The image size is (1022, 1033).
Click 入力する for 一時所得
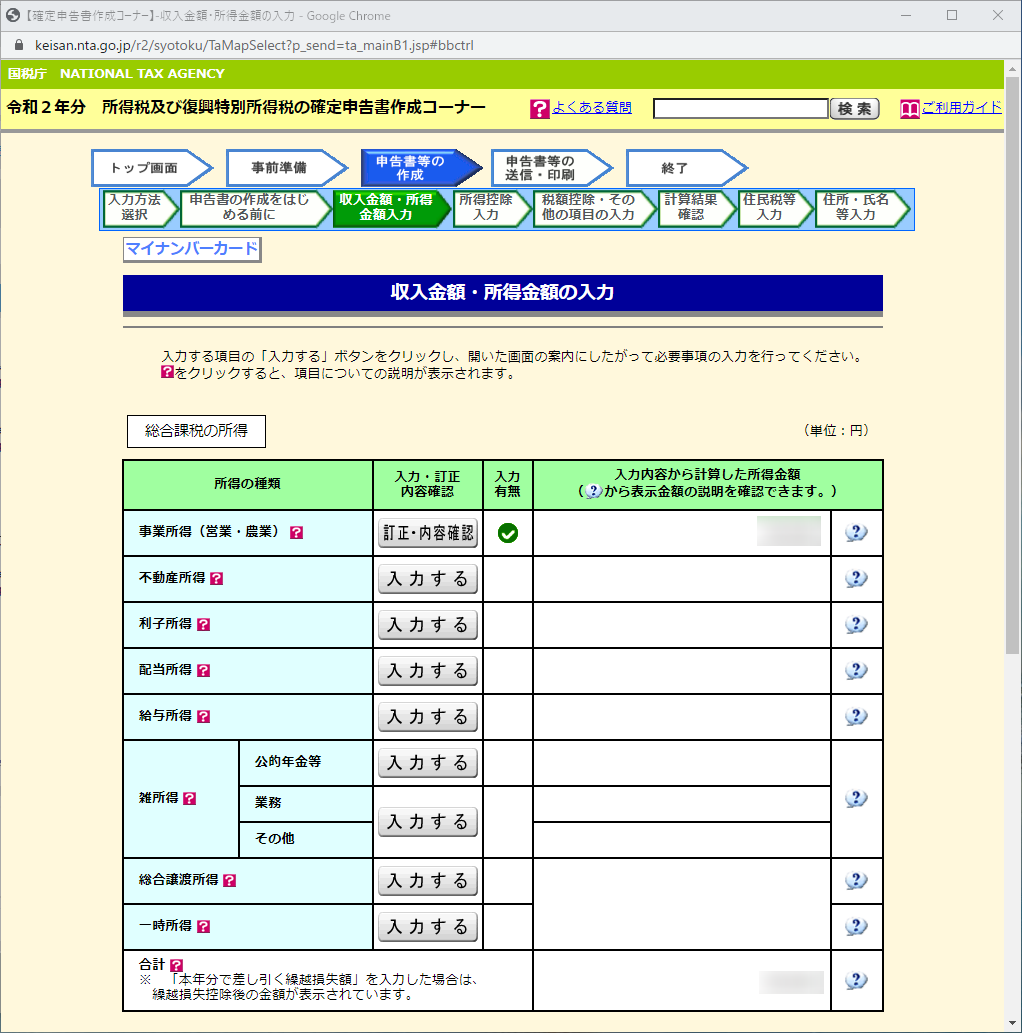tap(428, 928)
